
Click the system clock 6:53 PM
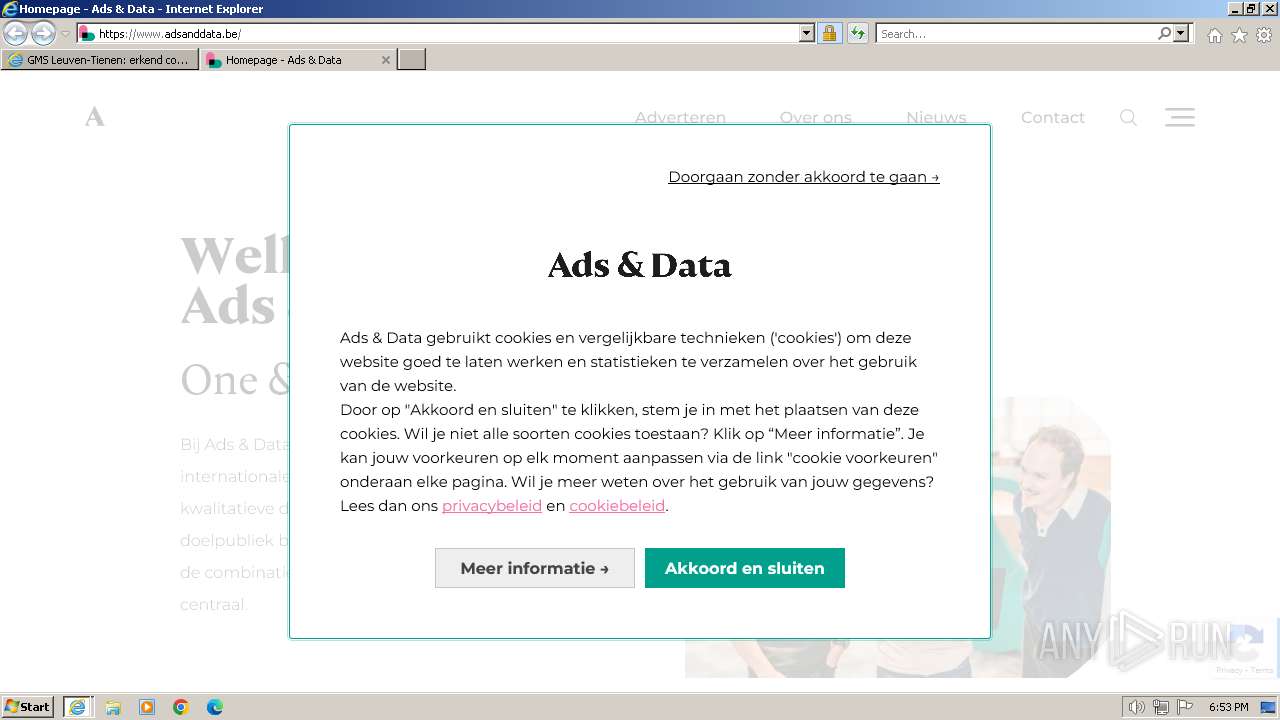click(1228, 707)
